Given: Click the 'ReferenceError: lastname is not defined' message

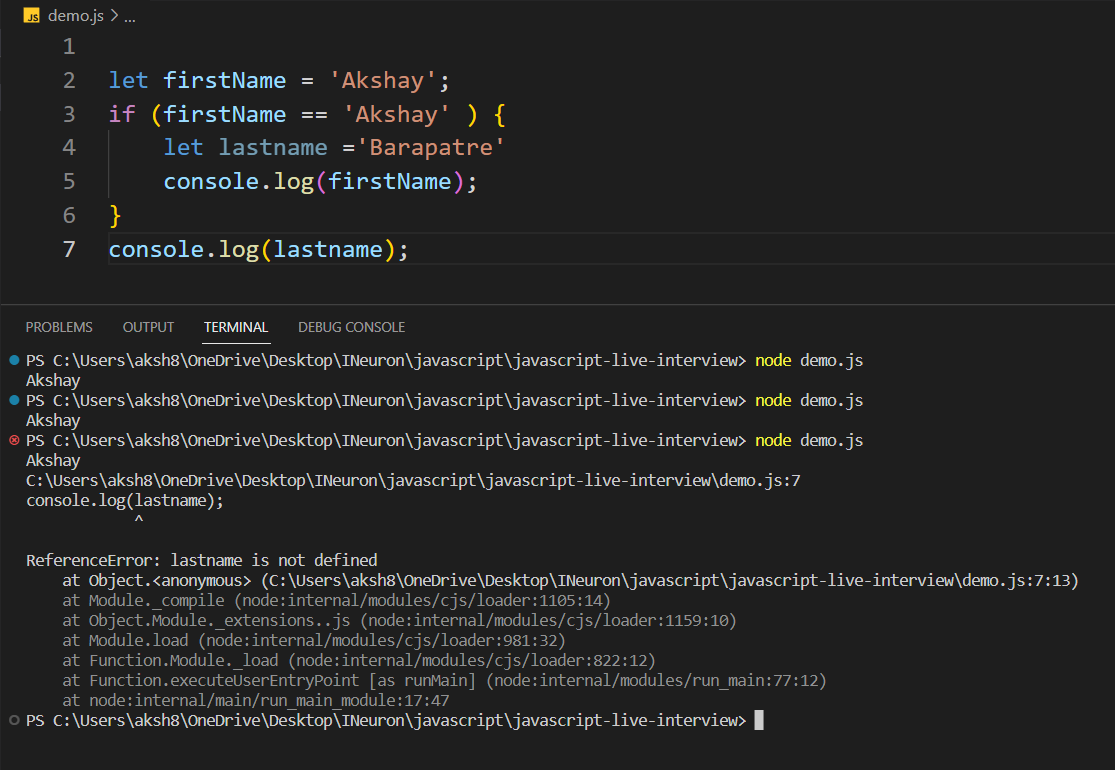Looking at the screenshot, I should pos(202,560).
